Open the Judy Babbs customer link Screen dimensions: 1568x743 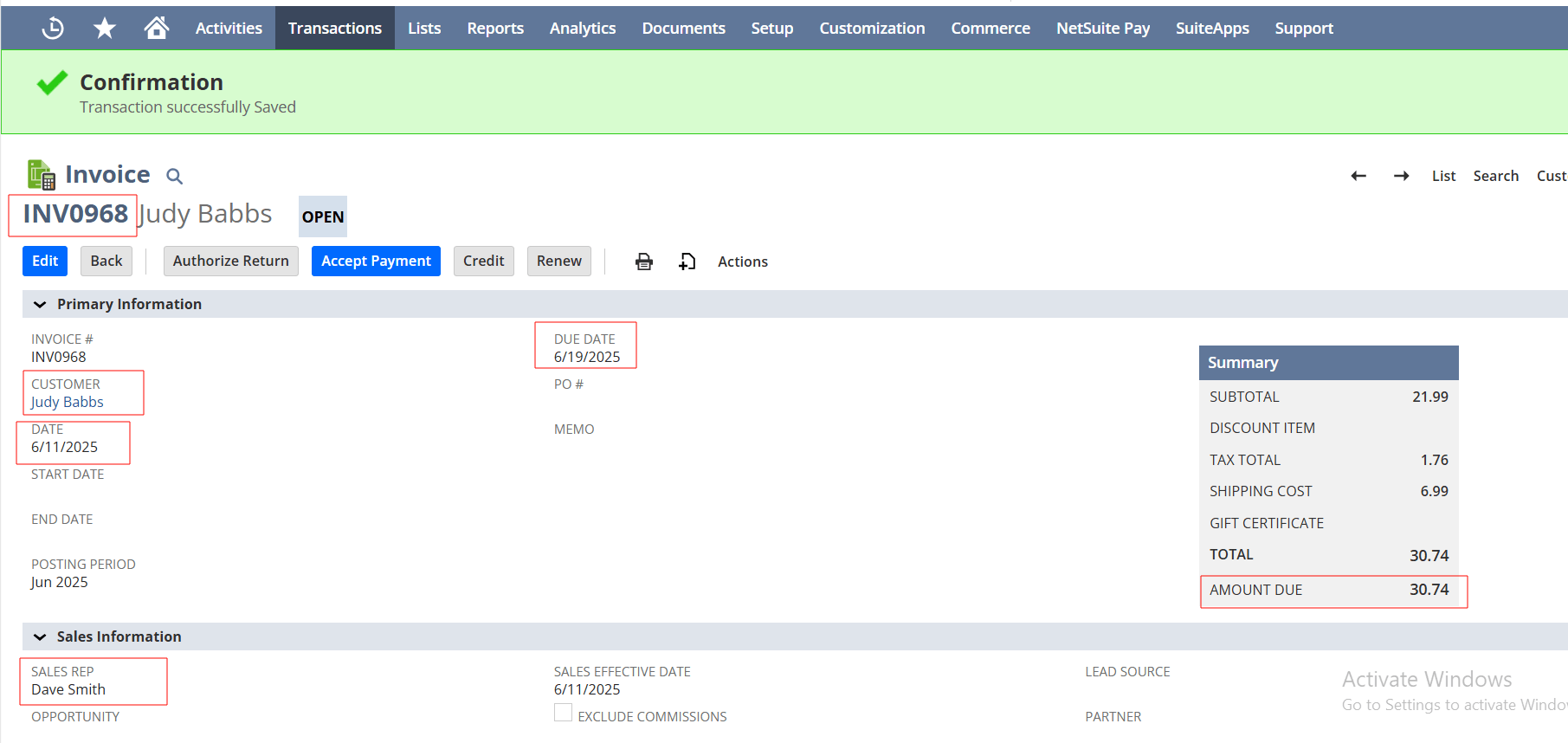click(68, 402)
